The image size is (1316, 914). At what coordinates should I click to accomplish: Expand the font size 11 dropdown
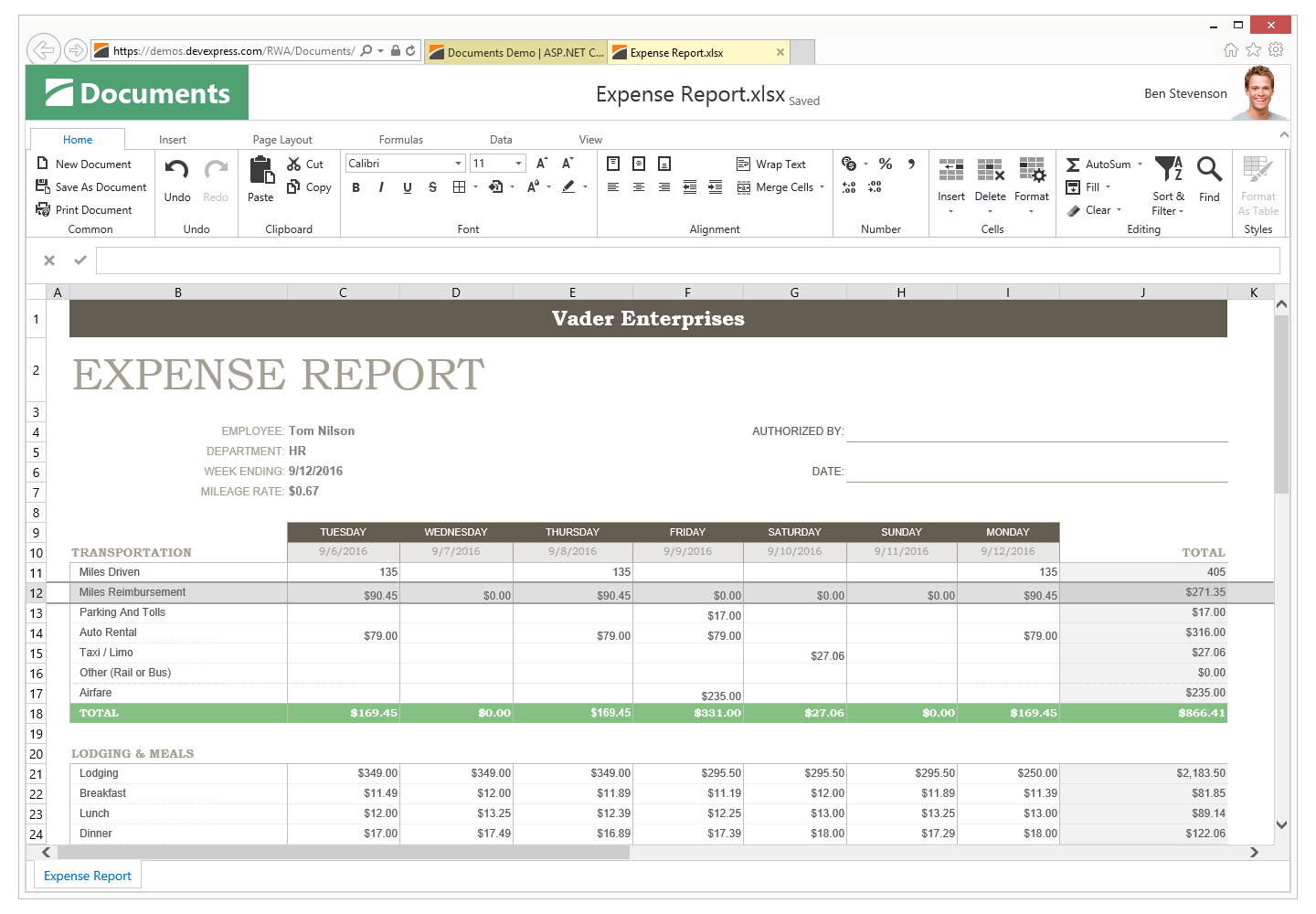(518, 164)
